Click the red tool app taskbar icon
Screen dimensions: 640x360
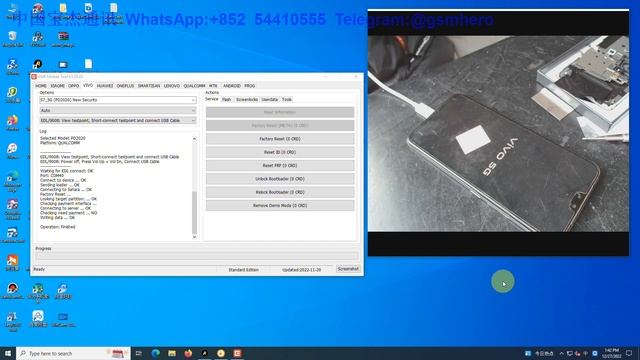(237, 353)
